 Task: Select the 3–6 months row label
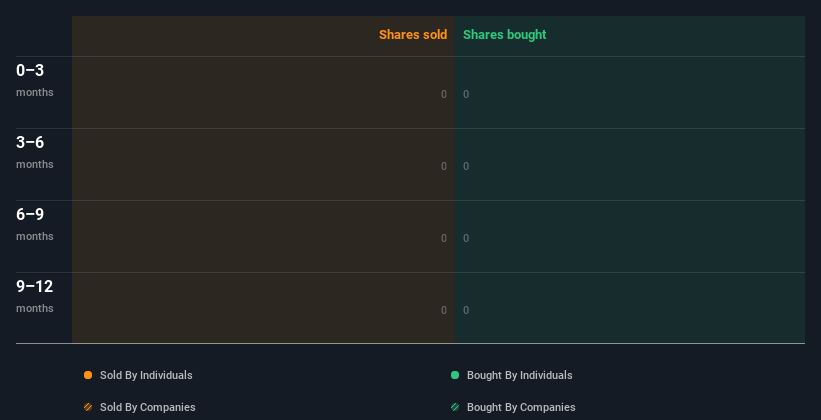pos(35,152)
